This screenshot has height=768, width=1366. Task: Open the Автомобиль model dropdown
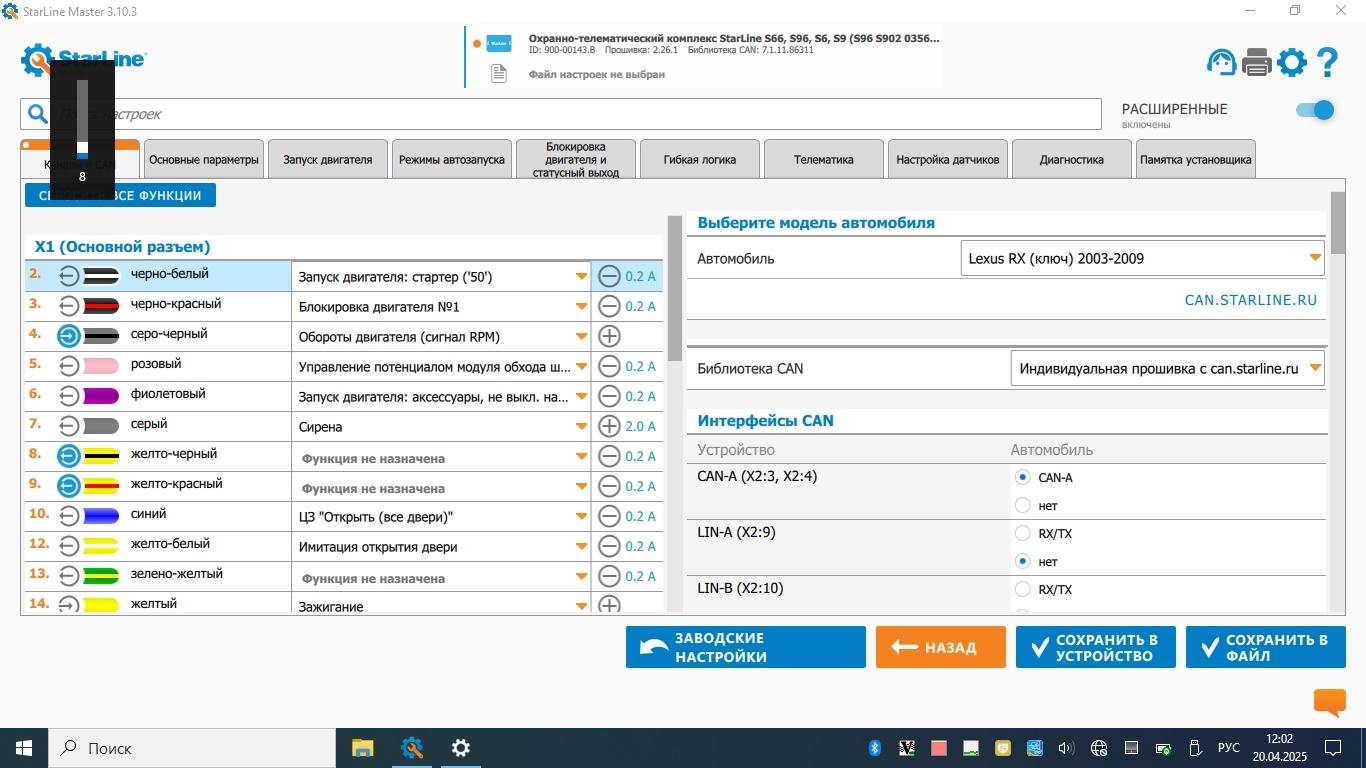tap(1142, 258)
